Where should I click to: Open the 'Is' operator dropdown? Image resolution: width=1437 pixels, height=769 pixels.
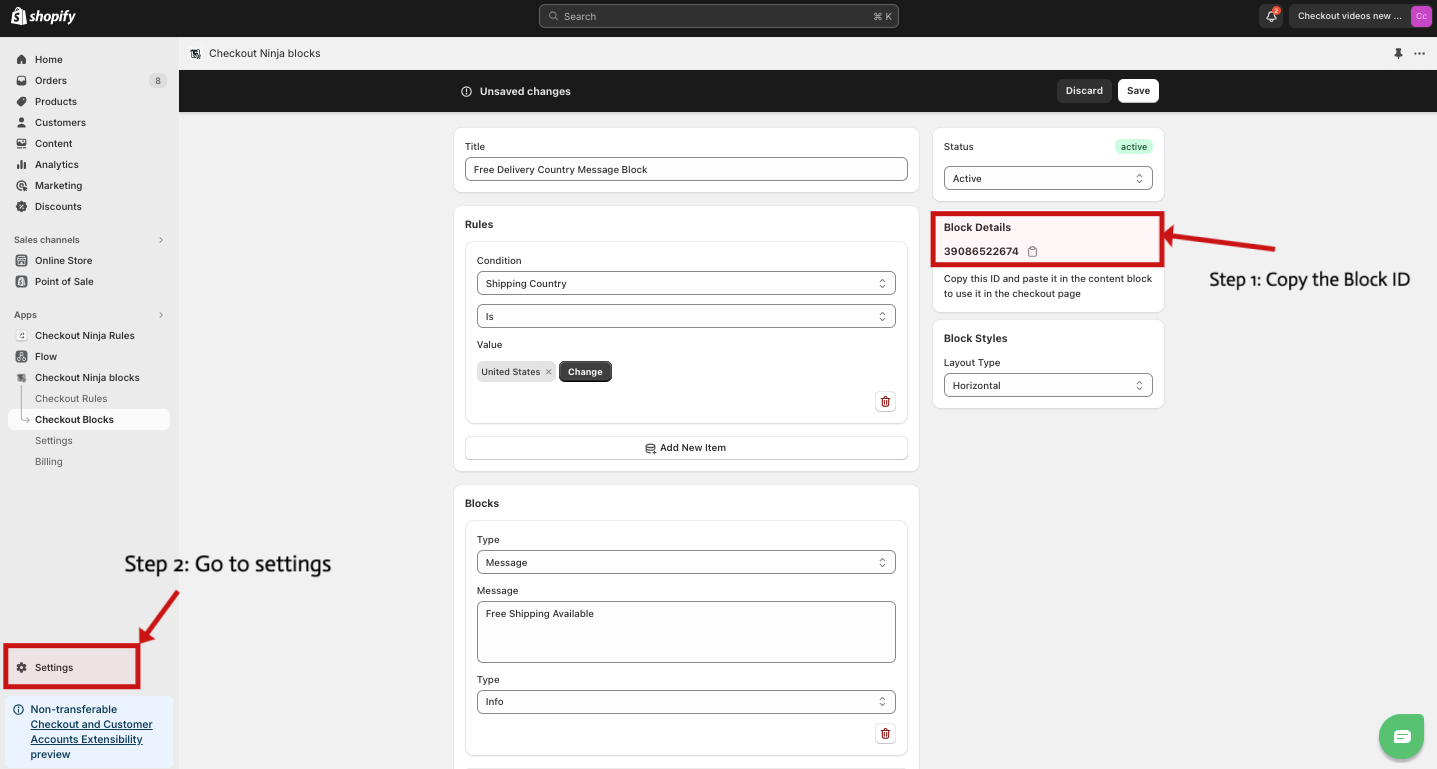686,317
